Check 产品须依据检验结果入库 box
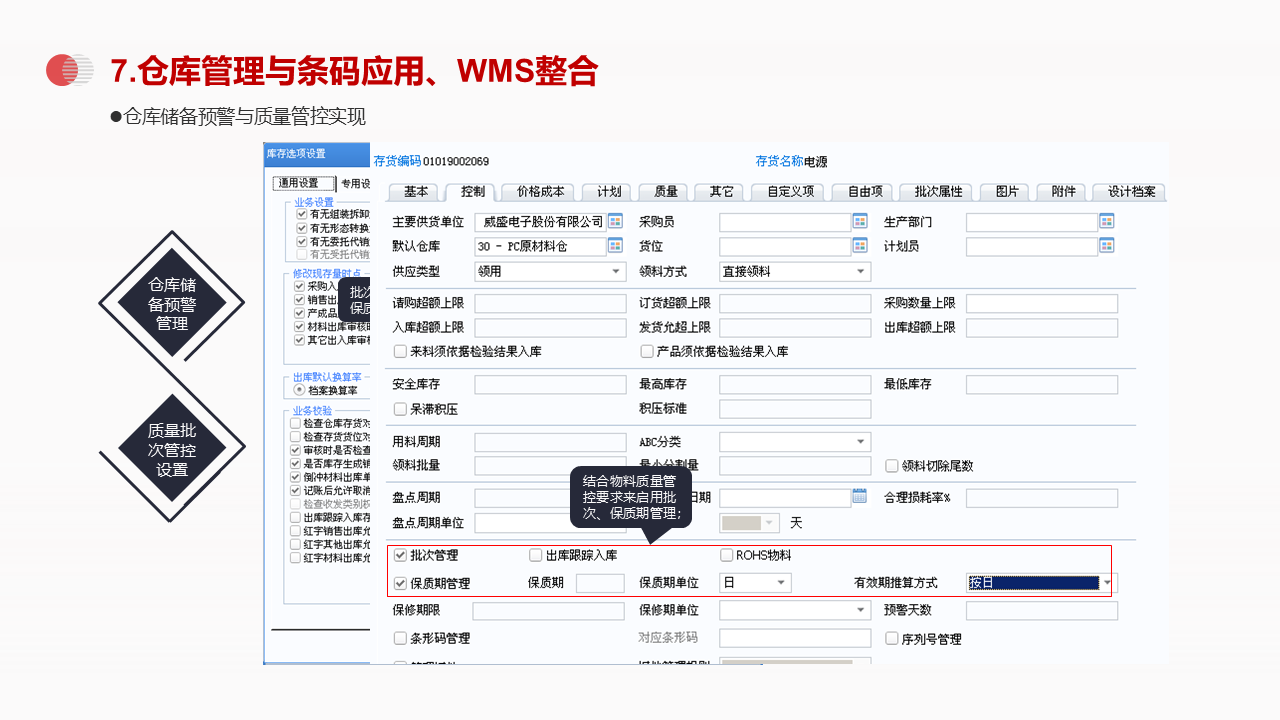 point(647,351)
